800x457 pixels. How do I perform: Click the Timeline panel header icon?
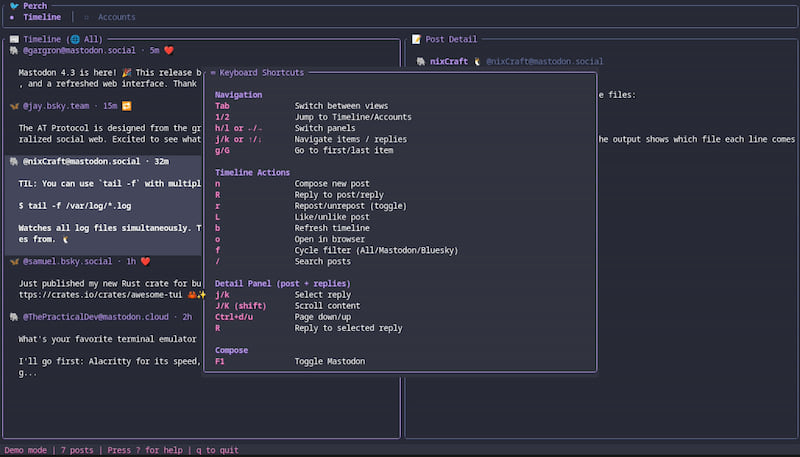14,39
